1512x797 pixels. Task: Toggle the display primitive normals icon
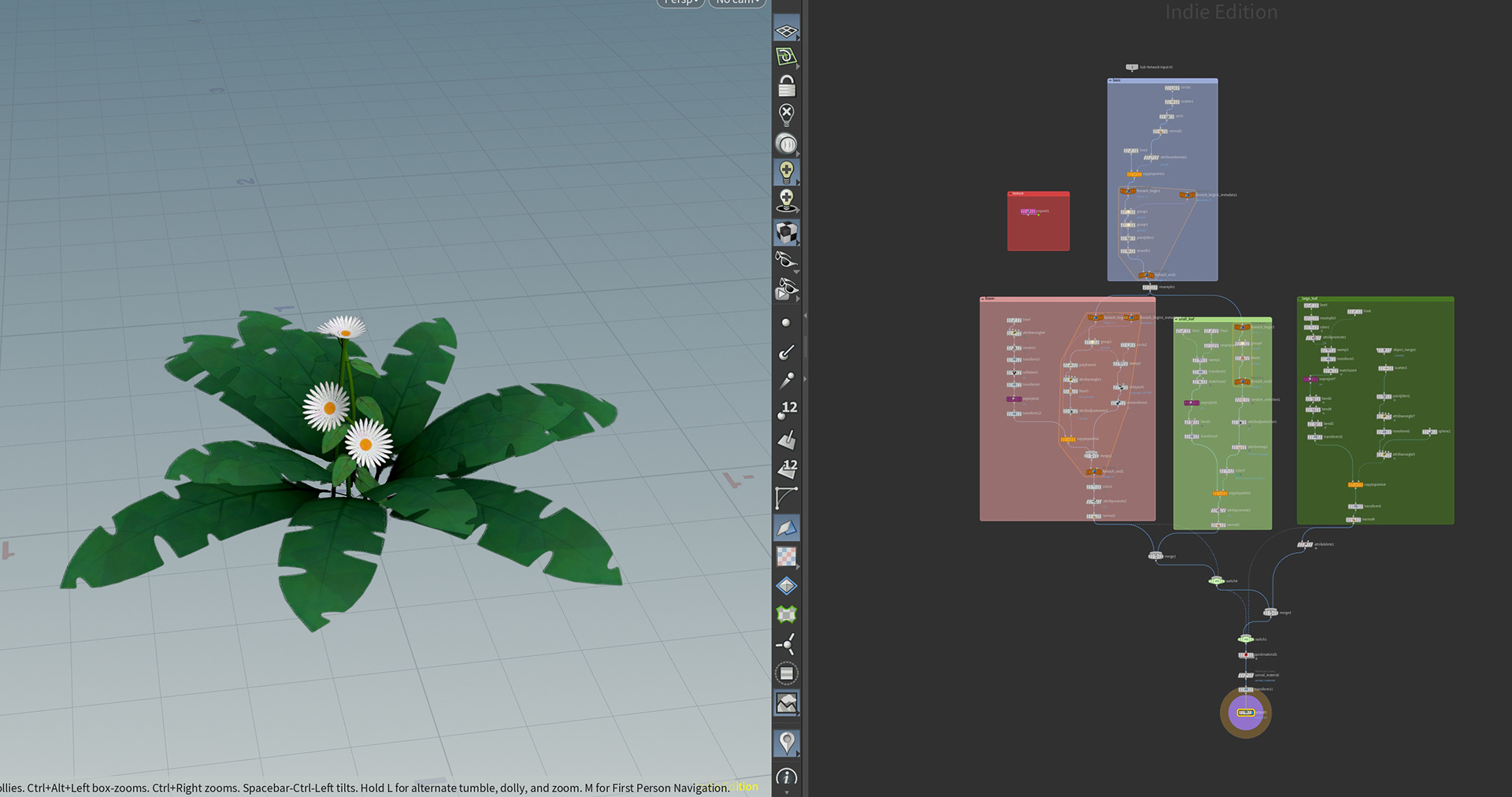pyautogui.click(x=787, y=439)
